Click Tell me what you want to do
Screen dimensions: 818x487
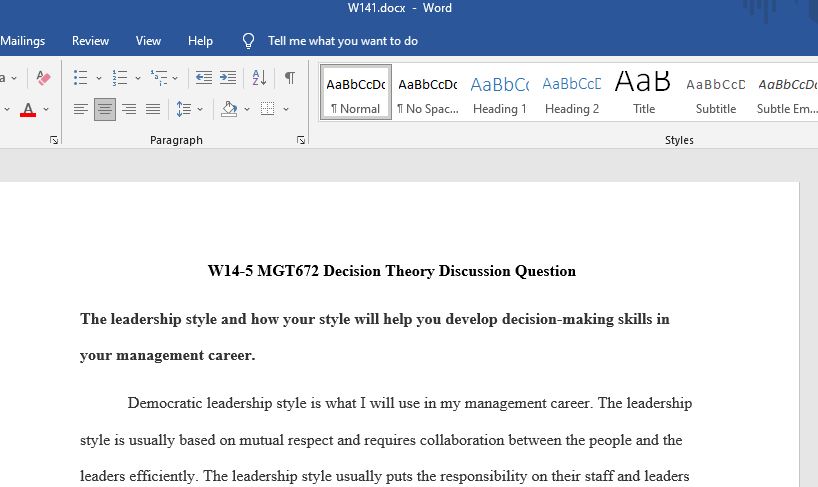343,41
